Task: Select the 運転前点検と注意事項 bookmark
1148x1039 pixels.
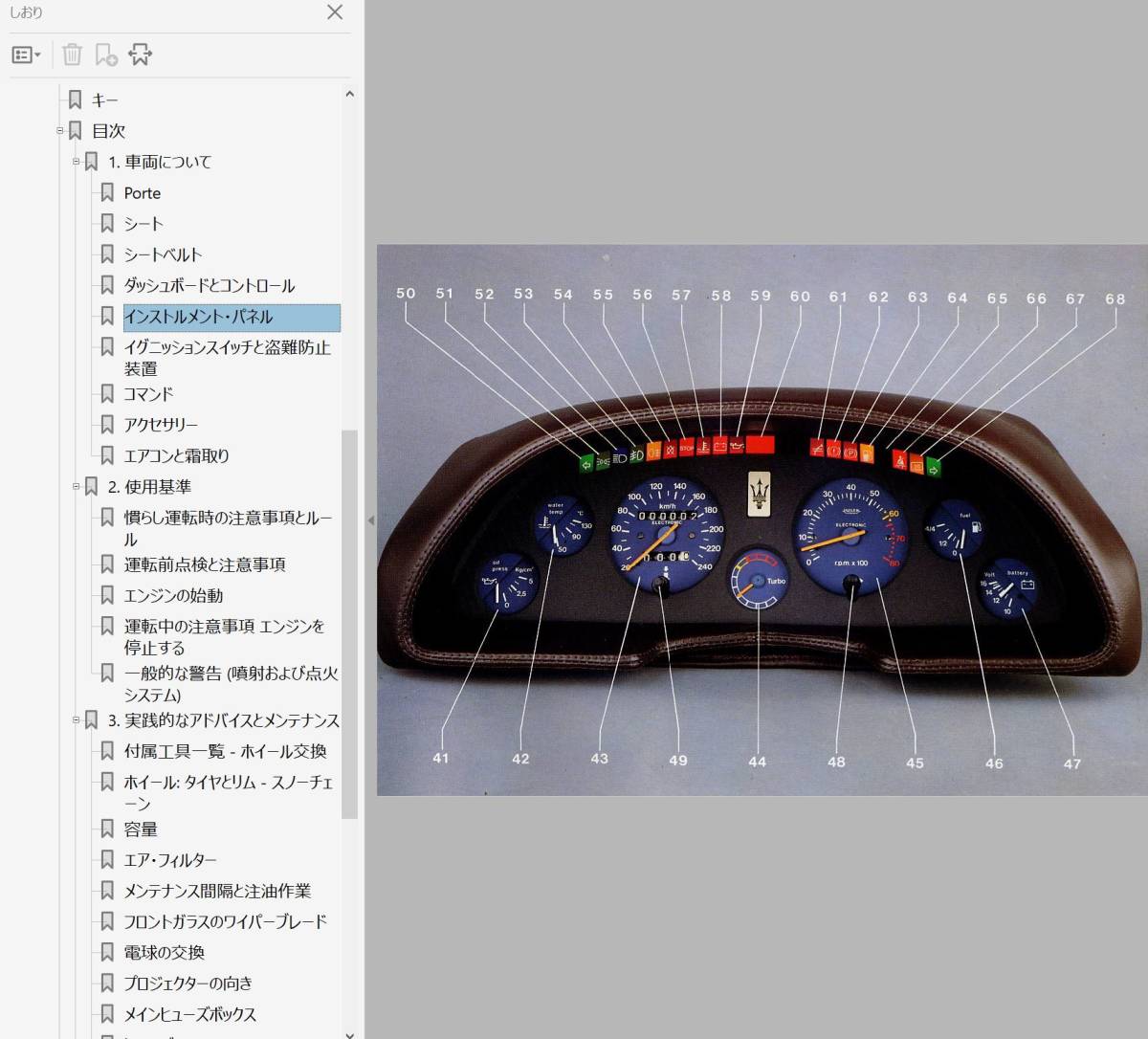Action: [x=205, y=564]
